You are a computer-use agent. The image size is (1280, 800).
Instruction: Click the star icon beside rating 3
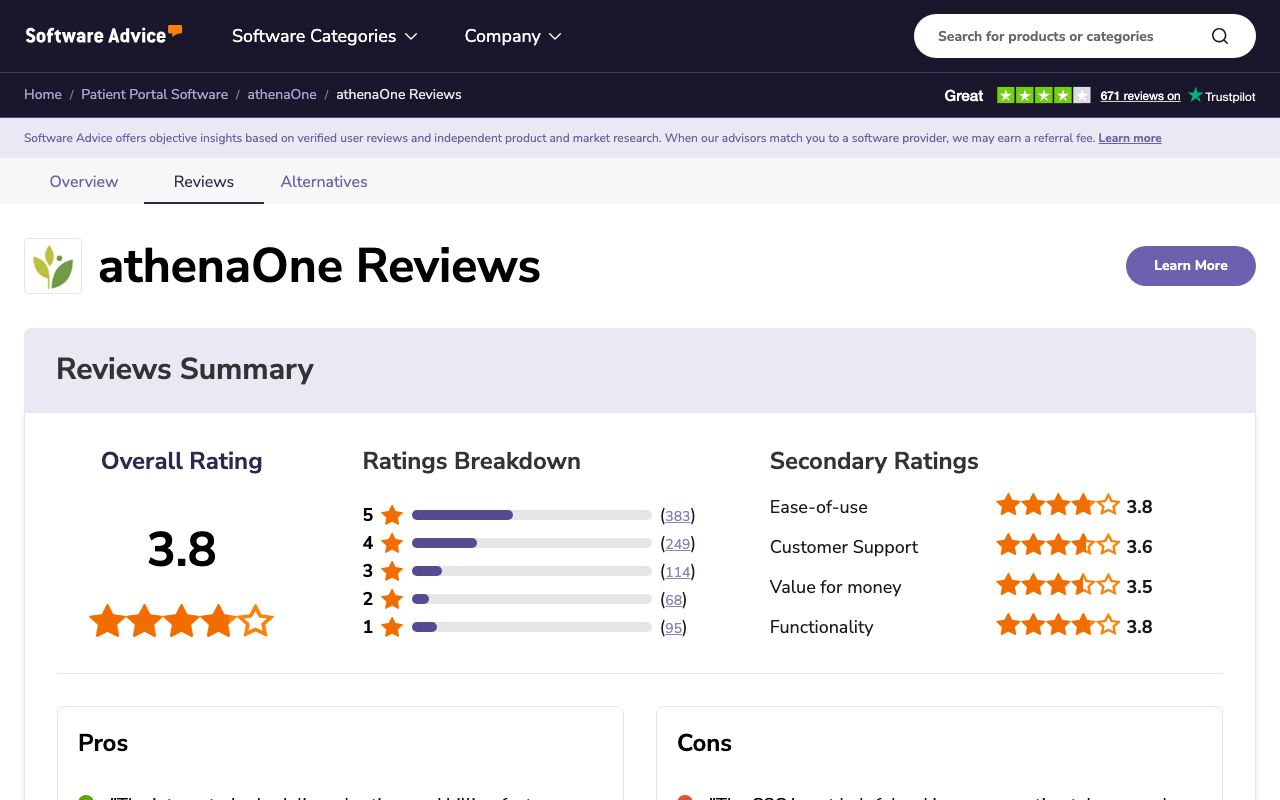[x=392, y=571]
